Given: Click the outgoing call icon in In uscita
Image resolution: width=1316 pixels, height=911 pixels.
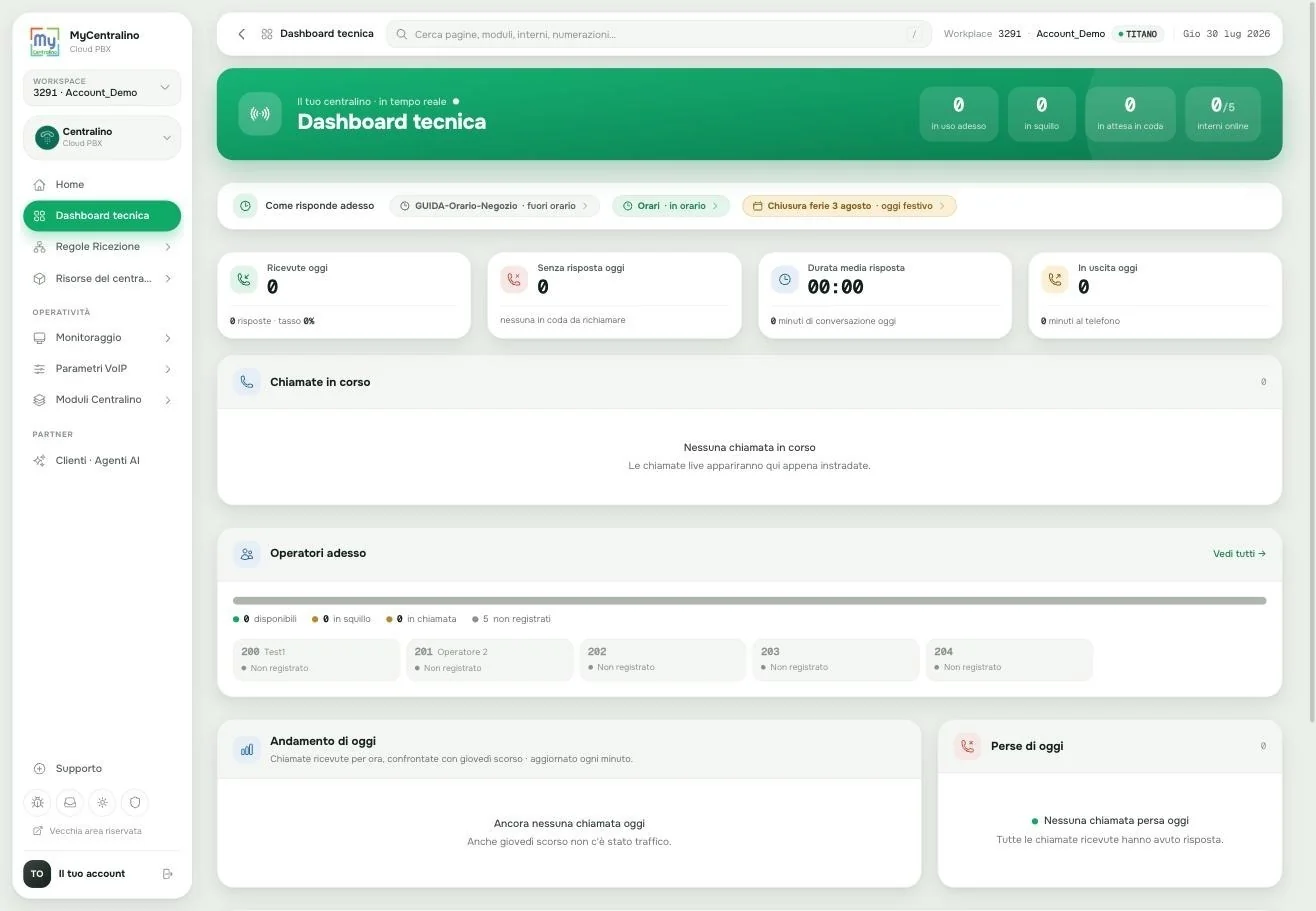Looking at the screenshot, I should coord(1055,279).
